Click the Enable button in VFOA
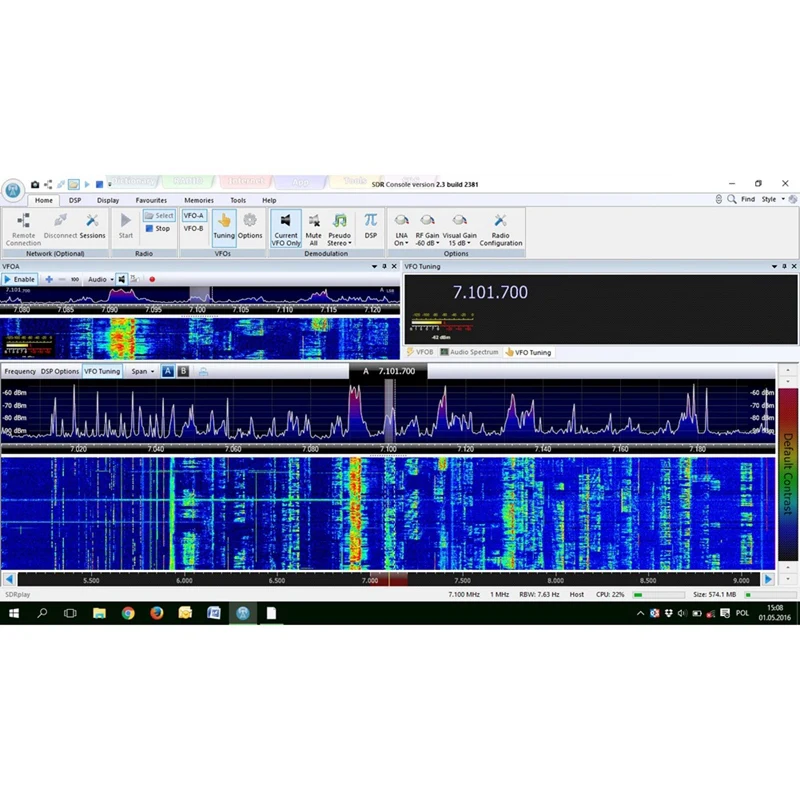This screenshot has width=800, height=800. pos(19,280)
